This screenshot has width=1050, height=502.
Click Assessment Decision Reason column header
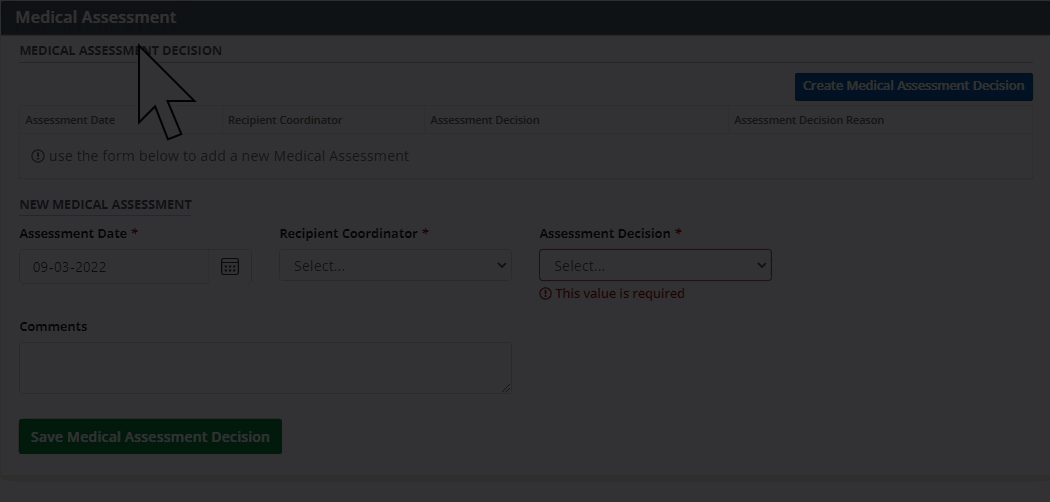(809, 120)
